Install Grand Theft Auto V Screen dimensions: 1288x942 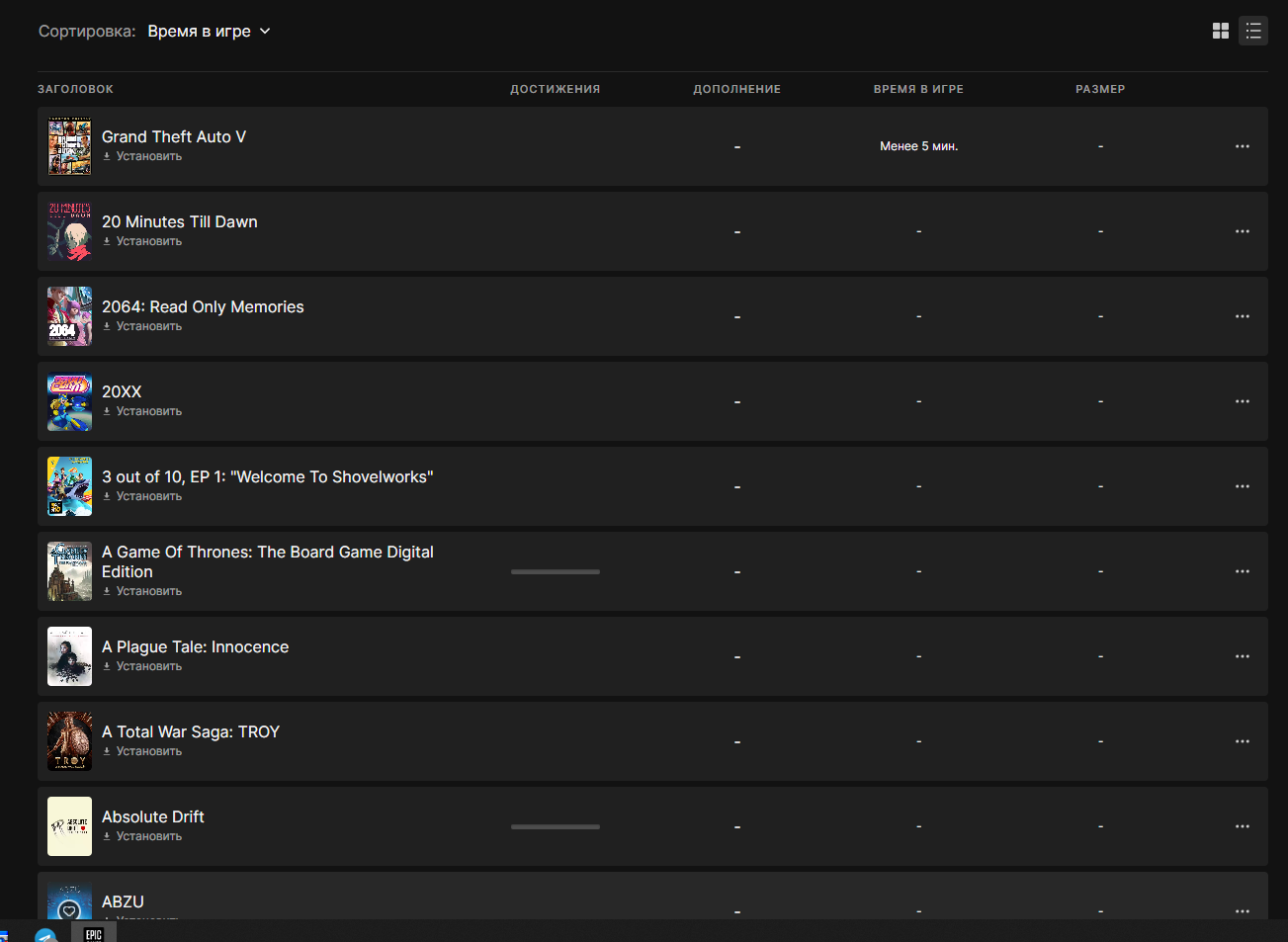pyautogui.click(x=142, y=156)
